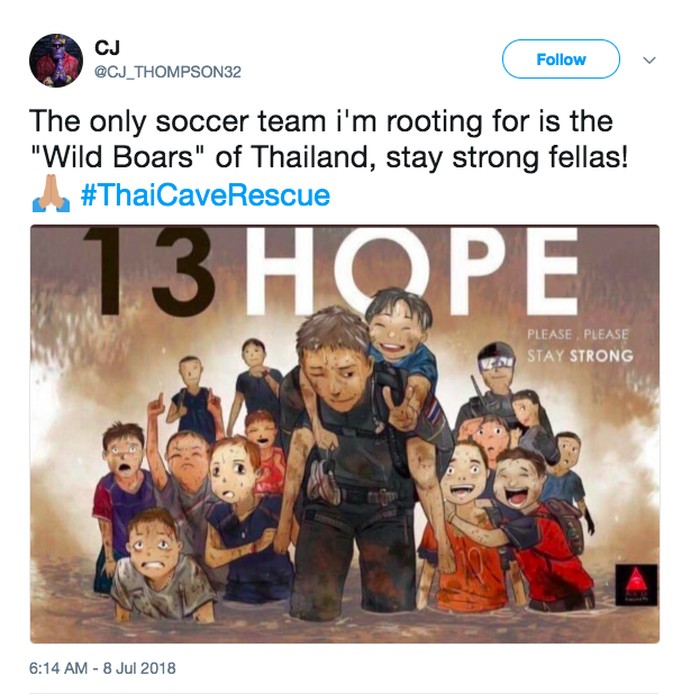Viewport: 700px width, 694px height.
Task: Expand the tweet options chevron menu
Action: click(649, 60)
